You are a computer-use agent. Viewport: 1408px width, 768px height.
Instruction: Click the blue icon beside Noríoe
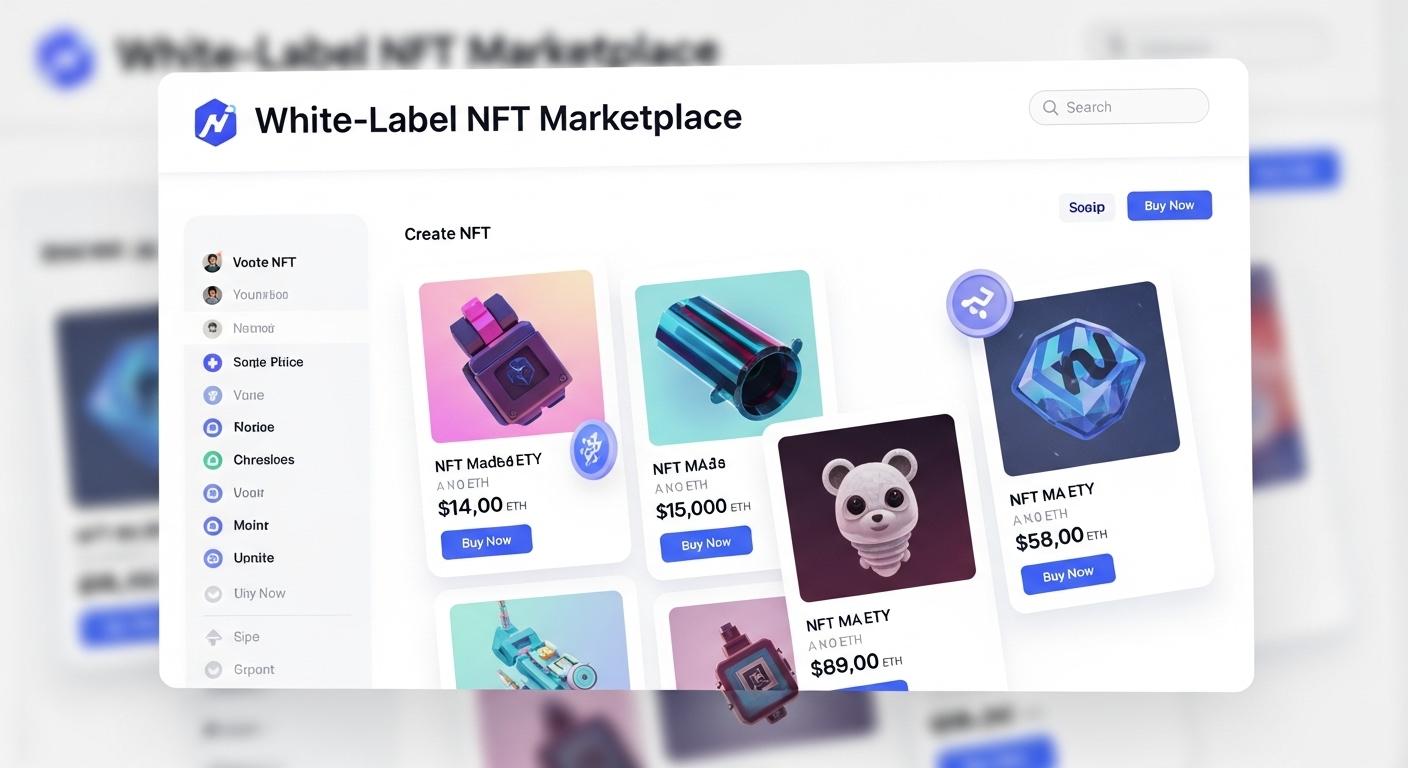pos(212,427)
